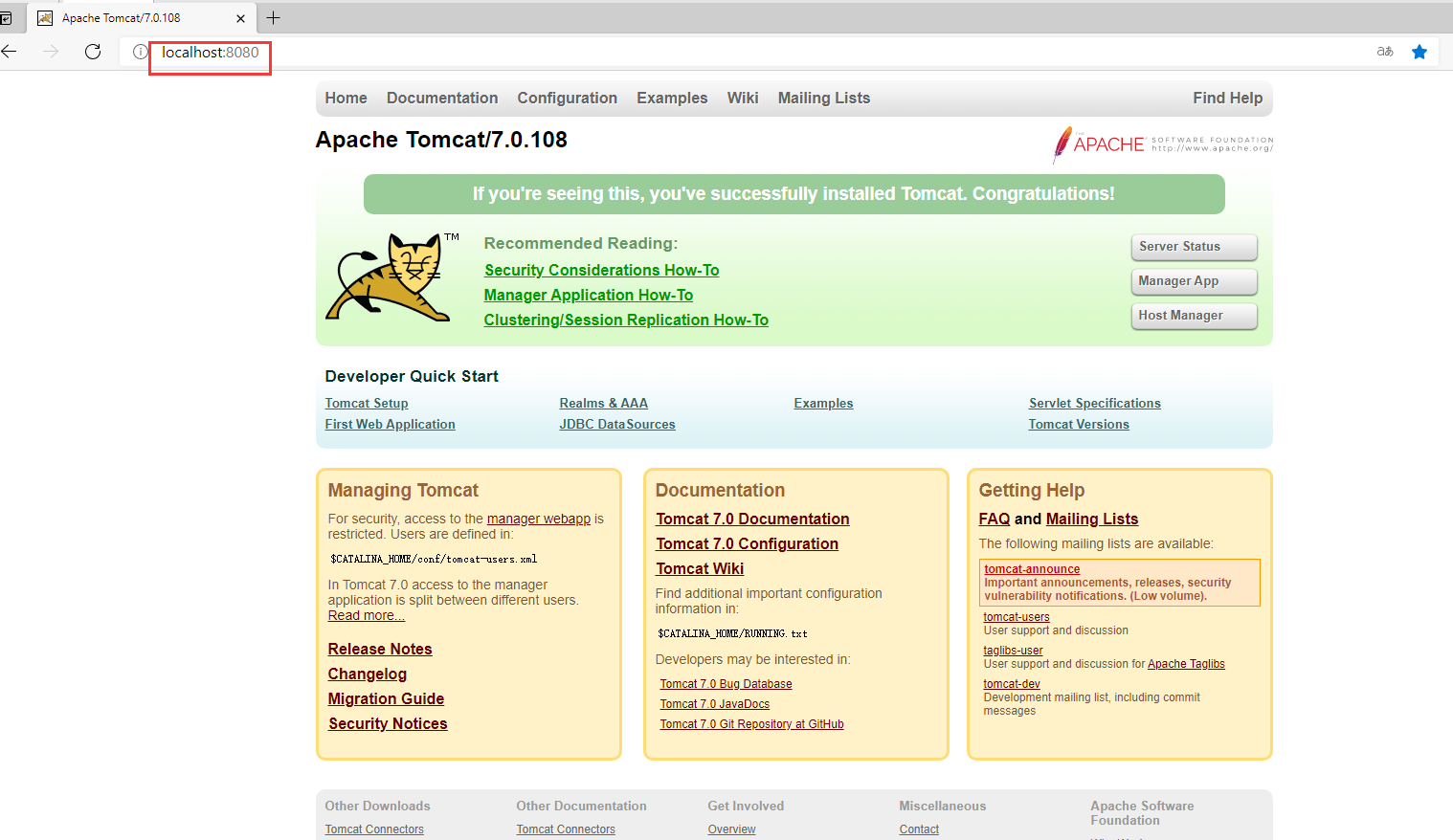Click the text size icon in the toolbar
This screenshot has width=1453, height=840.
[x=1384, y=52]
